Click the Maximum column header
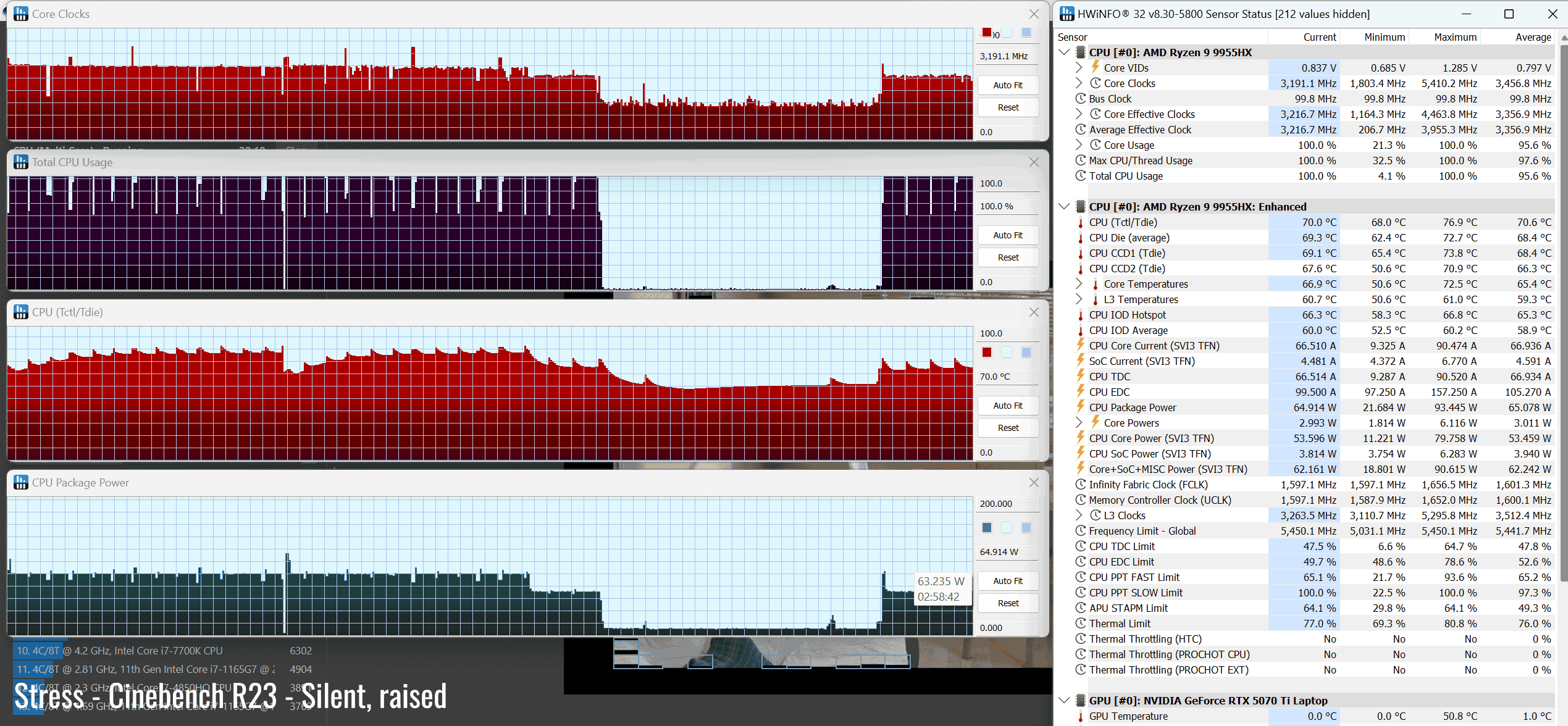This screenshot has width=1568, height=726. coord(1455,37)
